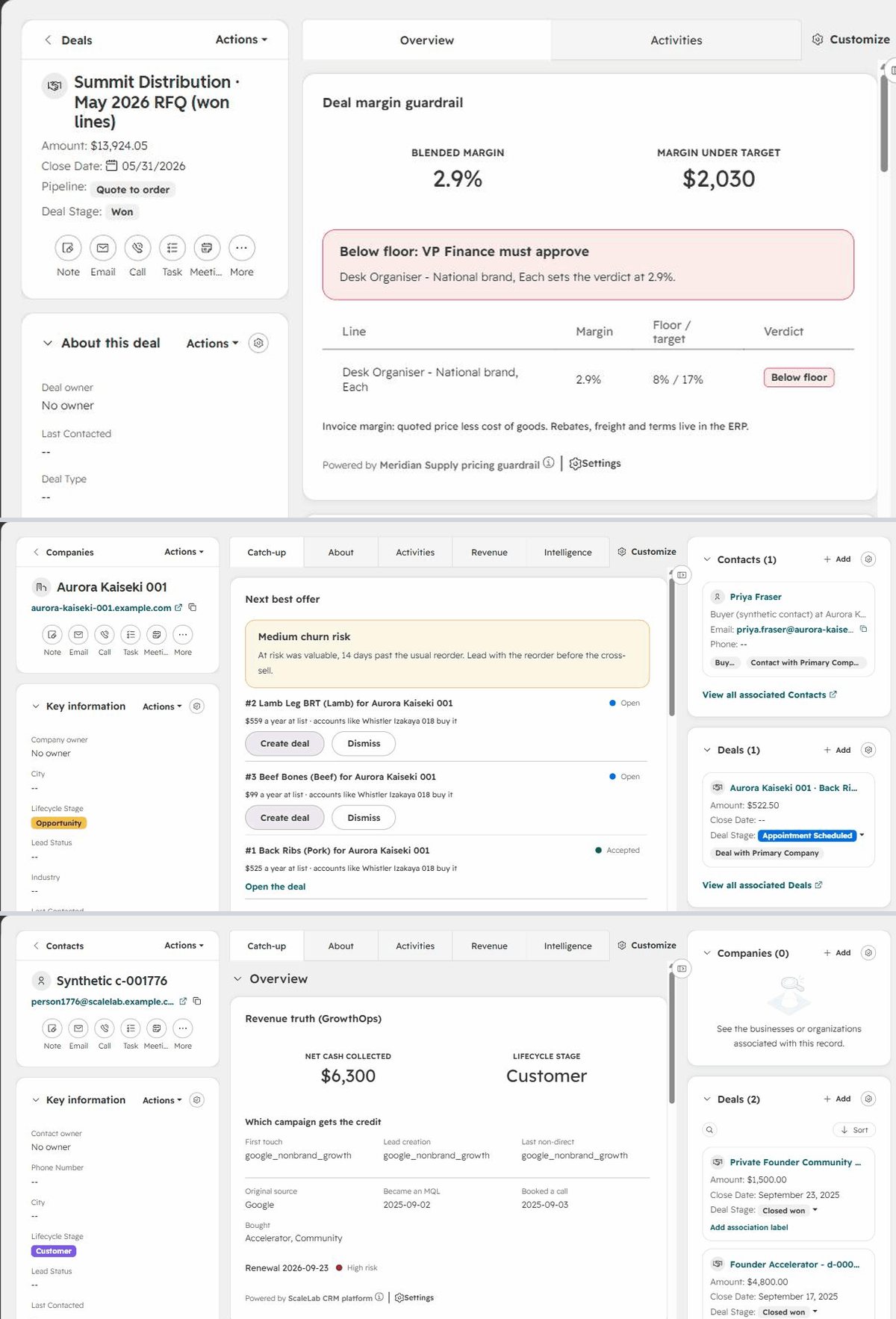This screenshot has width=896, height=1319.
Task: Dismiss the Beef Bones offer
Action: pos(364,818)
